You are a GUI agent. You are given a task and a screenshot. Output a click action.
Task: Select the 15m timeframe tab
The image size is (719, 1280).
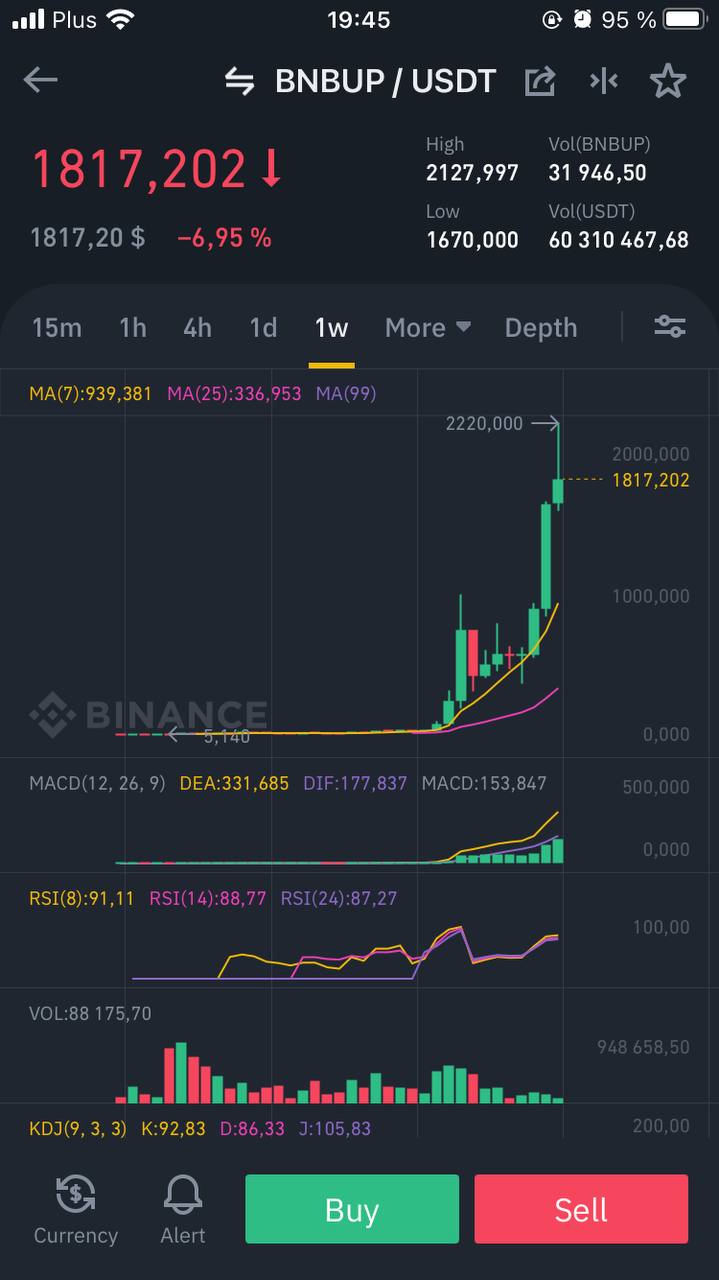tap(57, 327)
